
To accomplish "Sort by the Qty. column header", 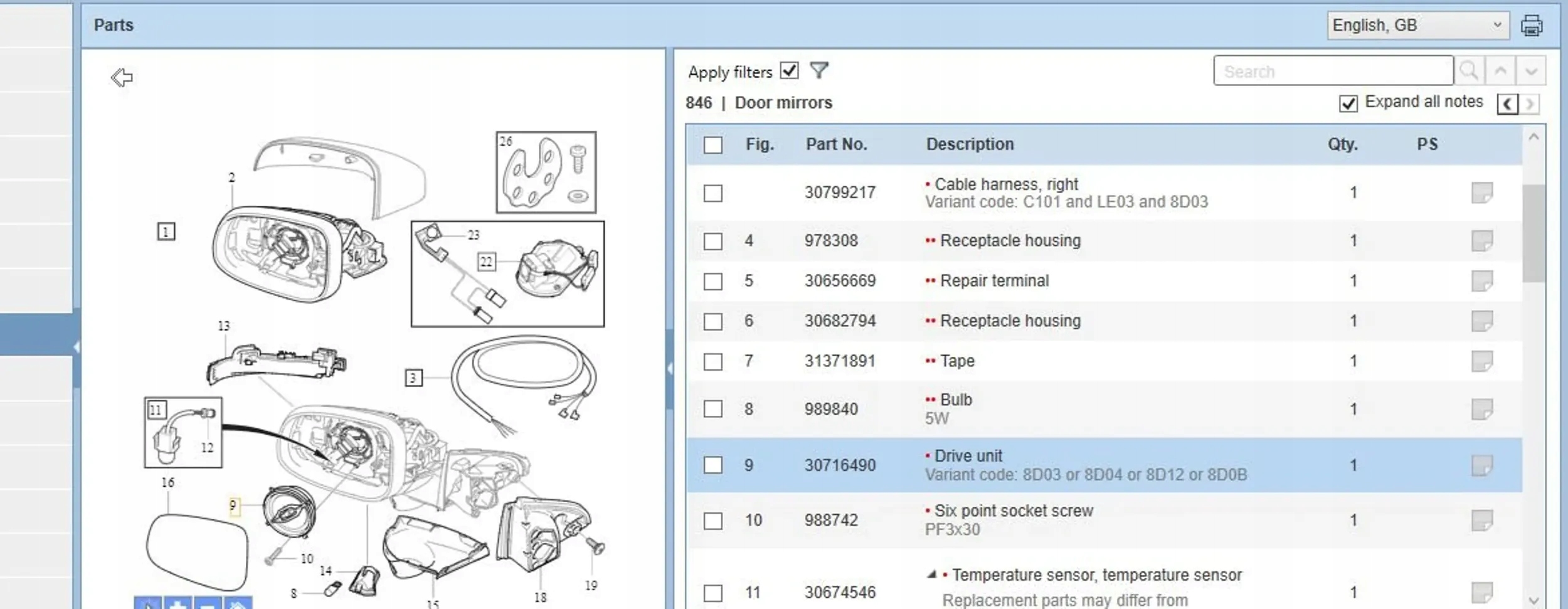I will click(x=1342, y=144).
